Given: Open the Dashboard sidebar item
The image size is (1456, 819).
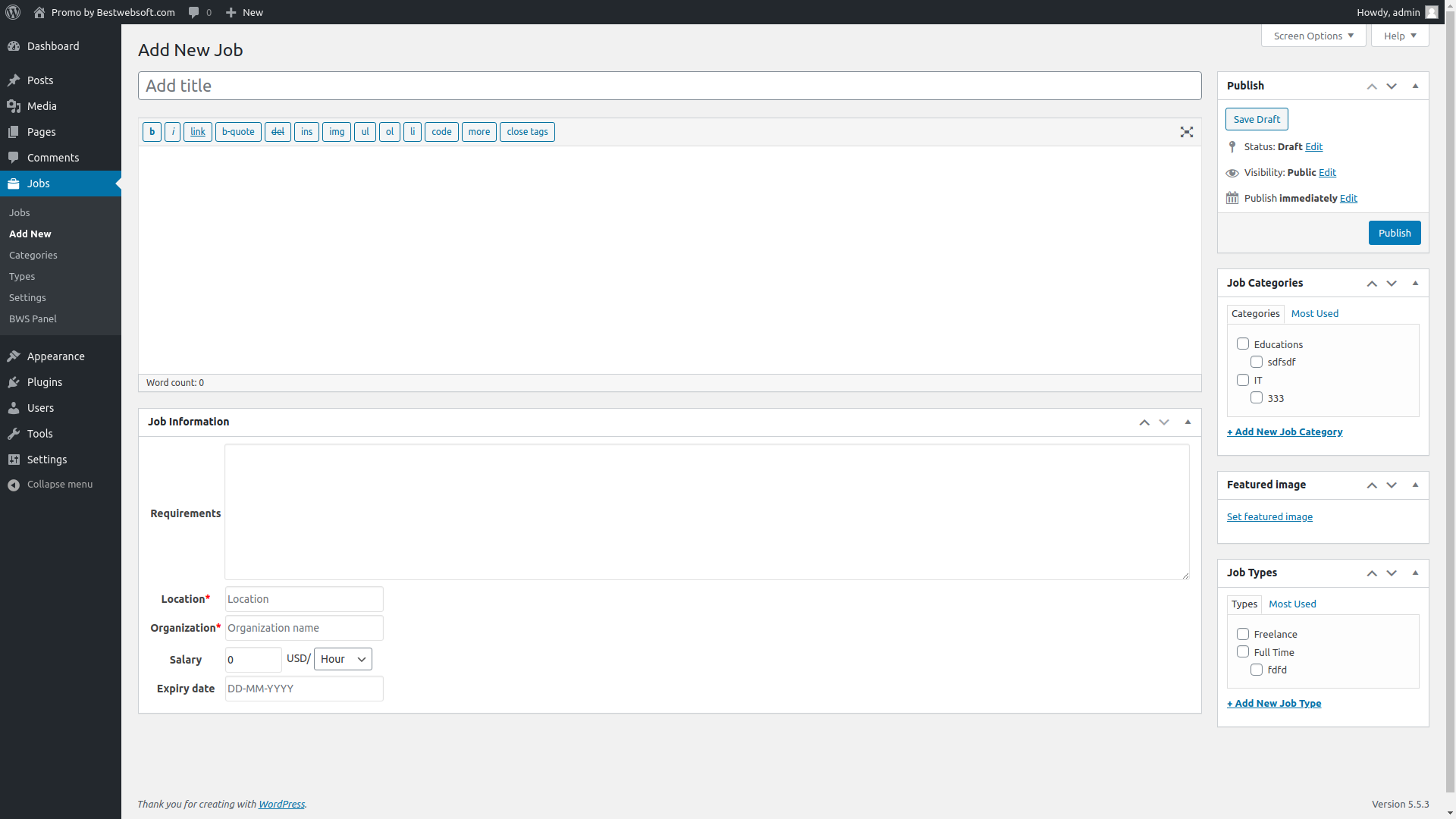Looking at the screenshot, I should tap(53, 46).
